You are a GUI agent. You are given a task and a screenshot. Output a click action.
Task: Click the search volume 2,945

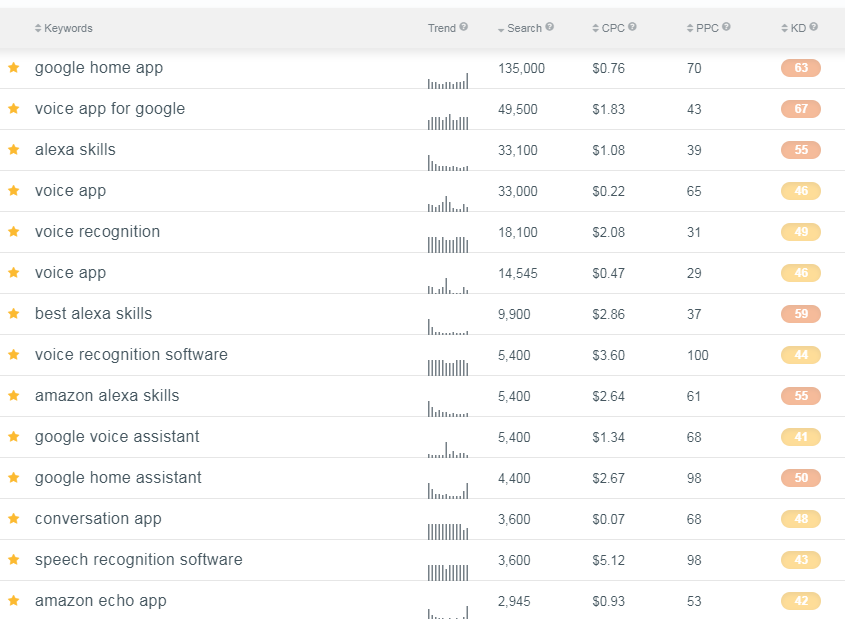[514, 601]
